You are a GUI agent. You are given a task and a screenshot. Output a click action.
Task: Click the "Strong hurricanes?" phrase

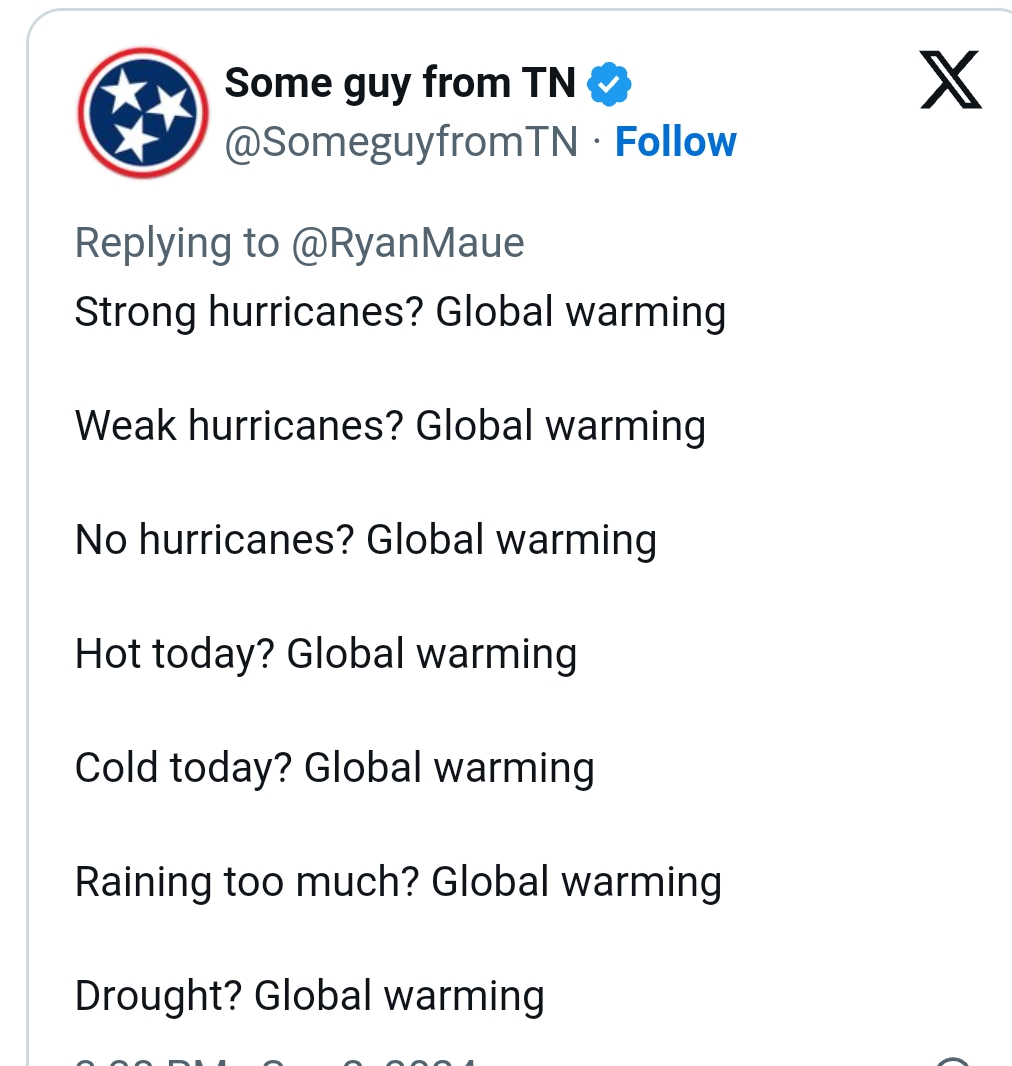click(x=250, y=312)
